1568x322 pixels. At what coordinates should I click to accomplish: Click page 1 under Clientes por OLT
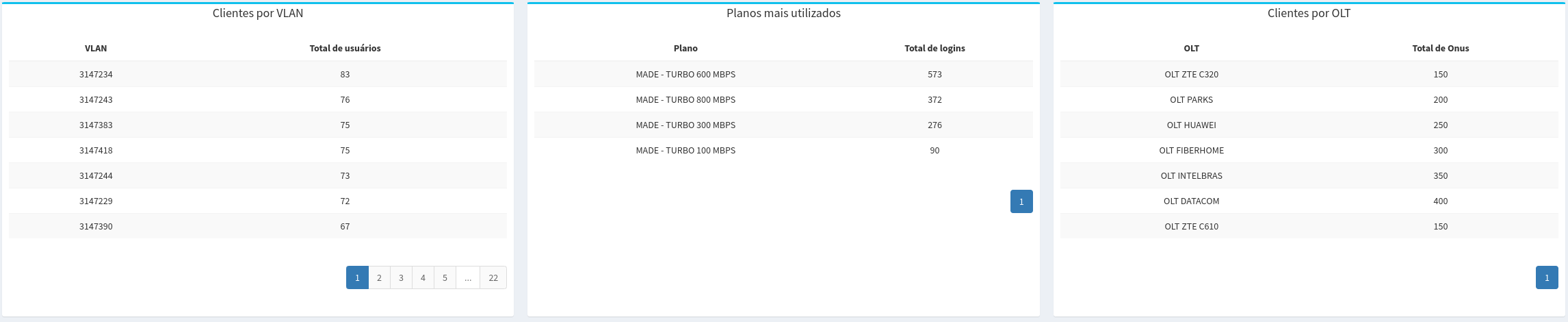[1547, 277]
